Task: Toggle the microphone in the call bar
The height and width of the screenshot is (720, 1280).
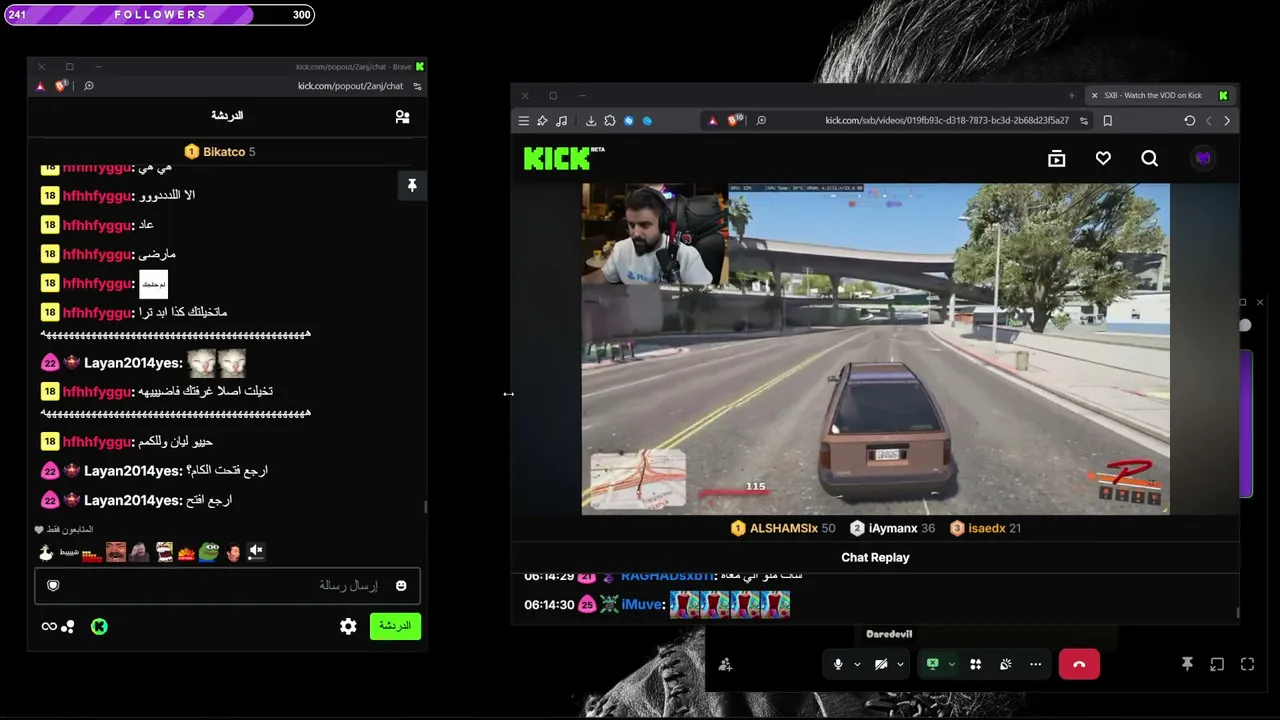Action: [838, 664]
